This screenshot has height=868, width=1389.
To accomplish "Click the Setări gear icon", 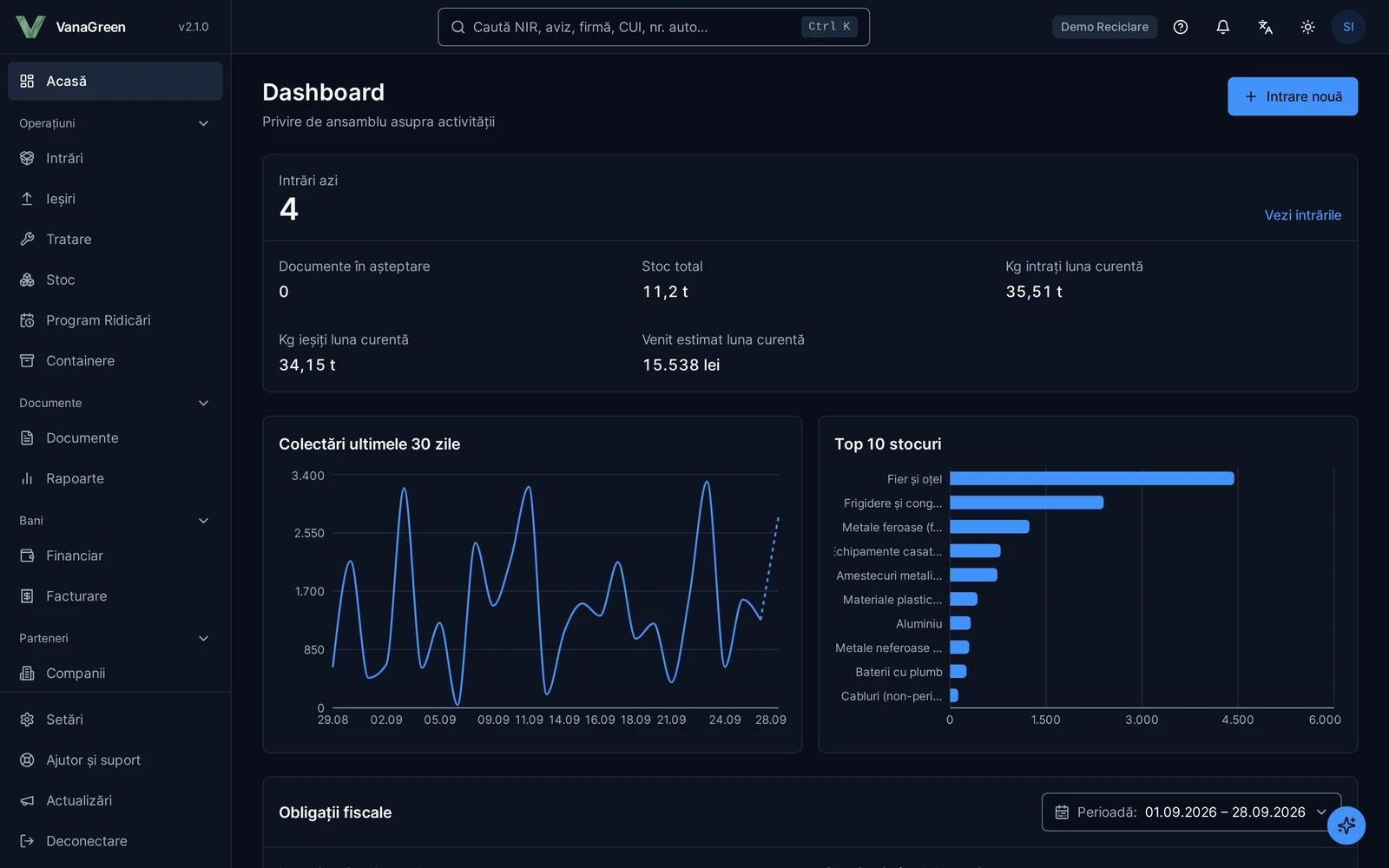I will click(27, 720).
